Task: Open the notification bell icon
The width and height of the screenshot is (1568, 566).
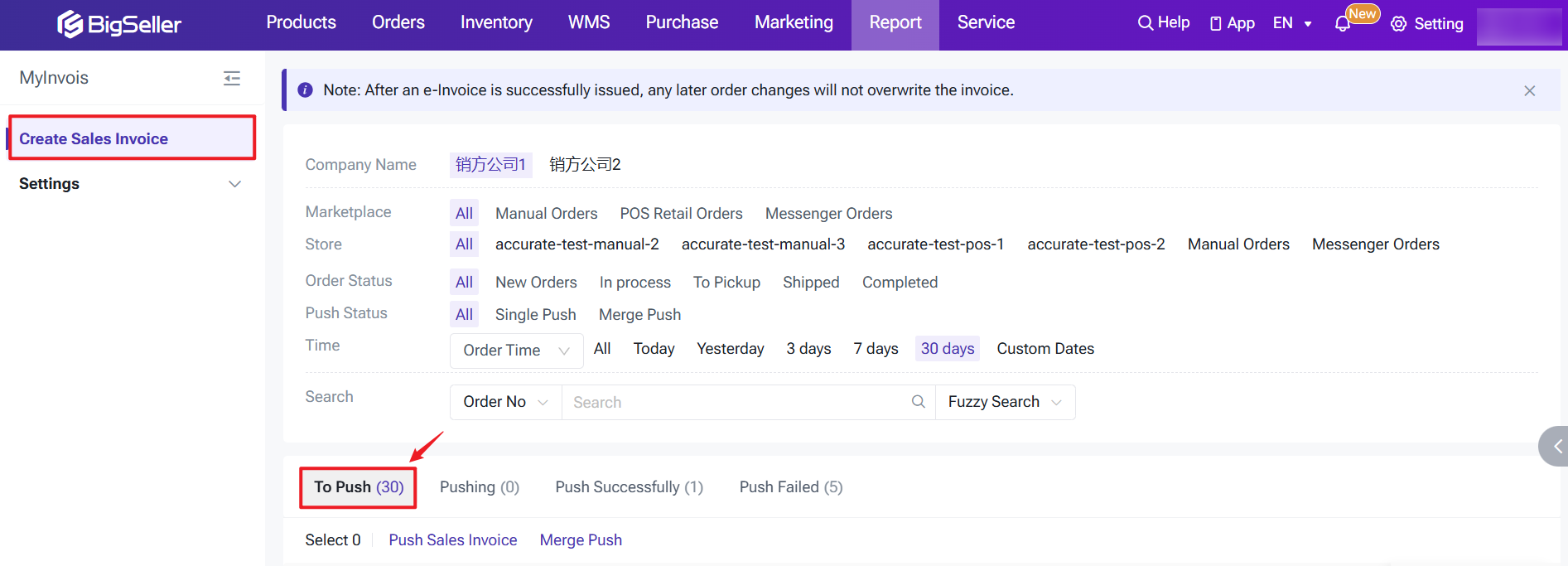Action: coord(1343,24)
